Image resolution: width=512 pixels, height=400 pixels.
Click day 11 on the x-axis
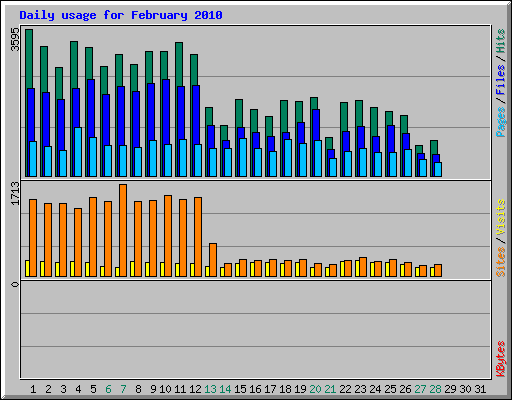tap(180, 389)
